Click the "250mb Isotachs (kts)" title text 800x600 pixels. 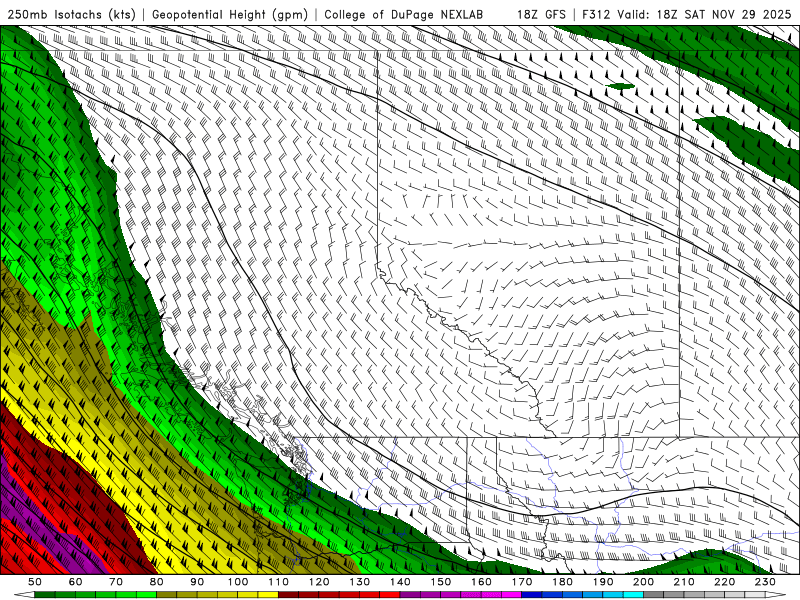click(x=70, y=14)
